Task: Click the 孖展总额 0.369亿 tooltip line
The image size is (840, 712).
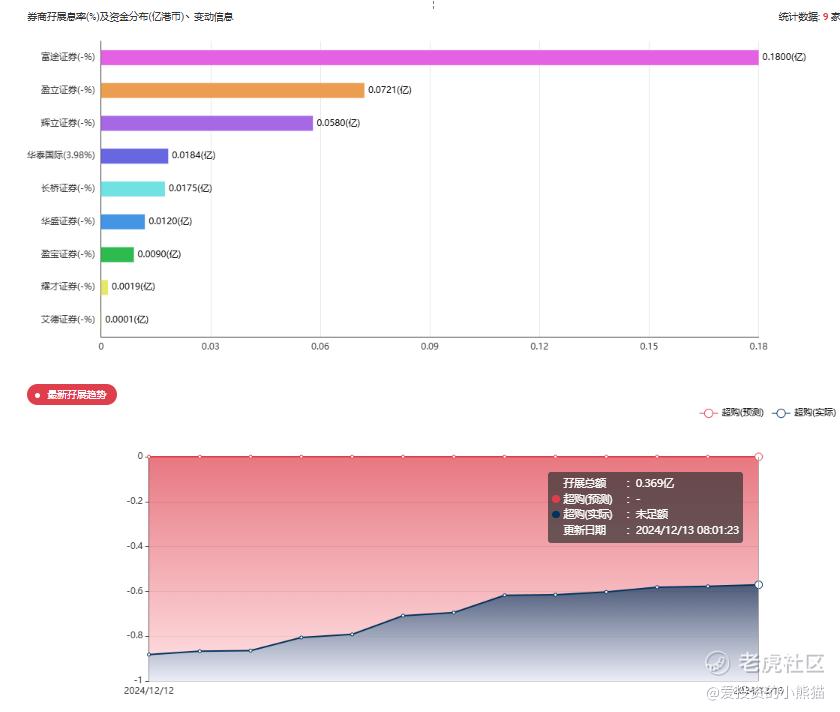Action: (x=618, y=483)
